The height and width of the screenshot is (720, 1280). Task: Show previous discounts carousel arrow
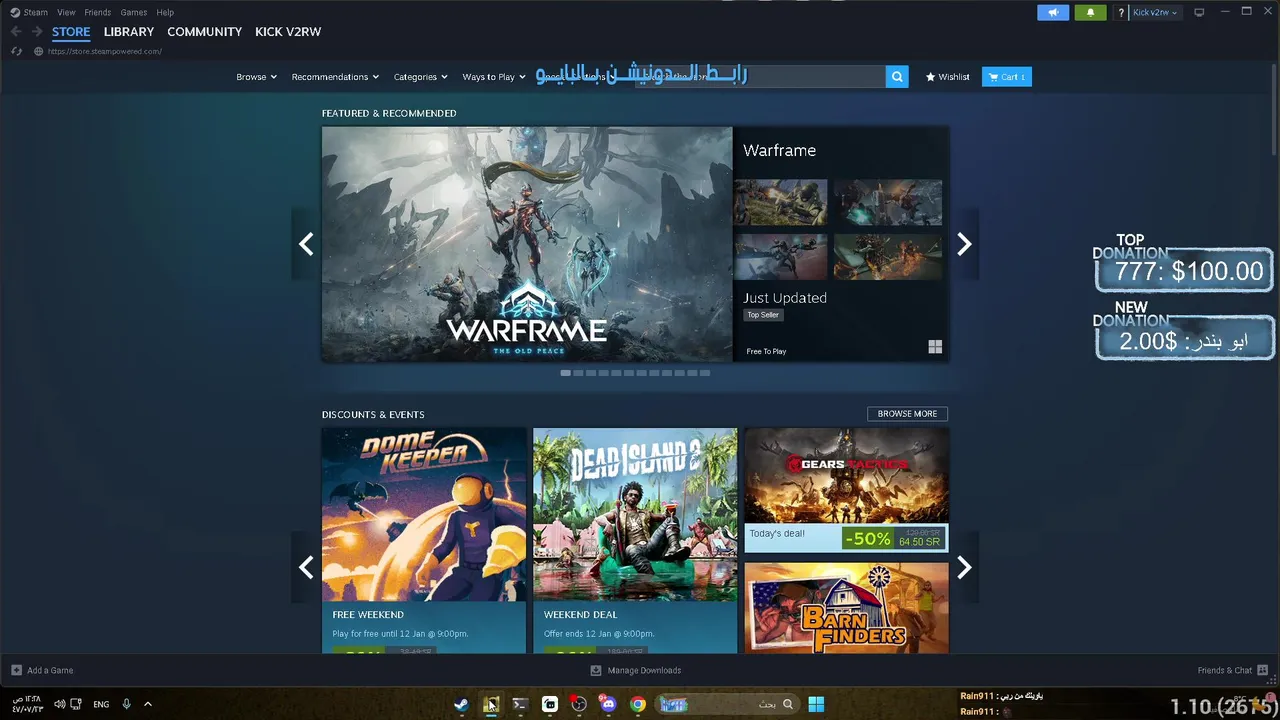click(306, 567)
